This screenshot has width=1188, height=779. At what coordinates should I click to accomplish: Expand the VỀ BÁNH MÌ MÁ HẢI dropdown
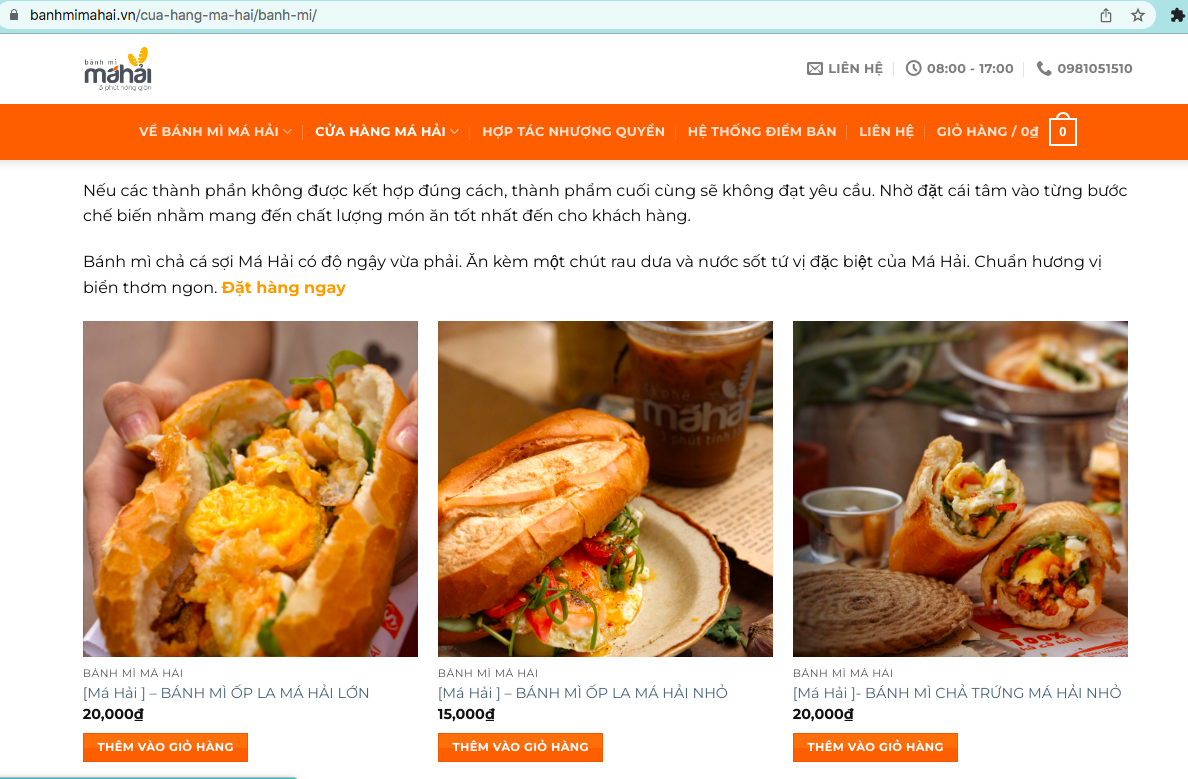coord(215,132)
